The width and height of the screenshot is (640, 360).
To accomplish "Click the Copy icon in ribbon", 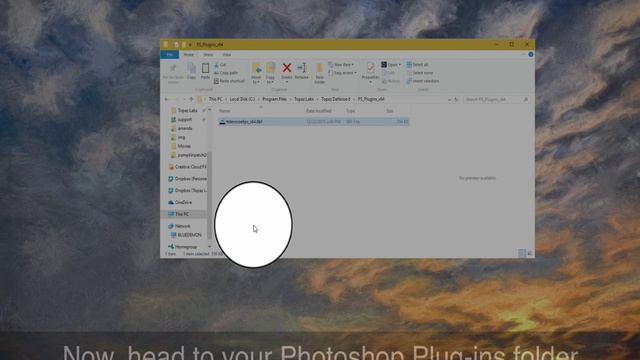I will 191,68.
